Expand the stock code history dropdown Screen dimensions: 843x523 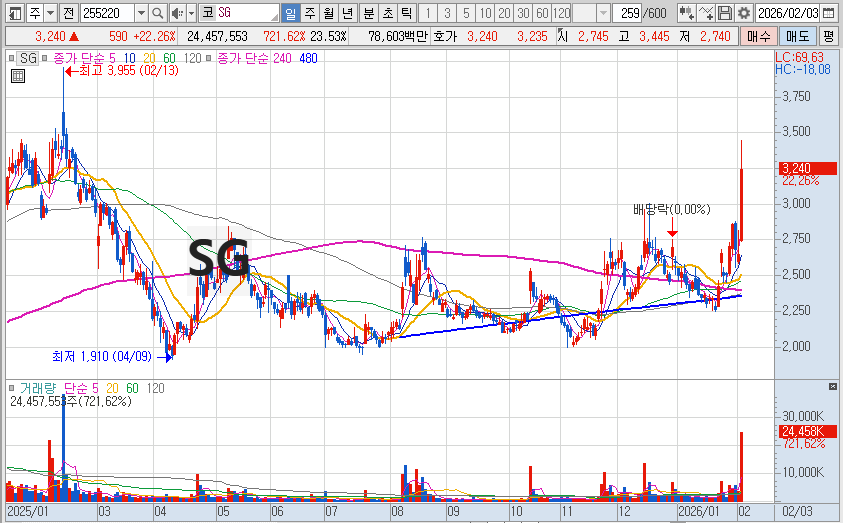pos(141,13)
